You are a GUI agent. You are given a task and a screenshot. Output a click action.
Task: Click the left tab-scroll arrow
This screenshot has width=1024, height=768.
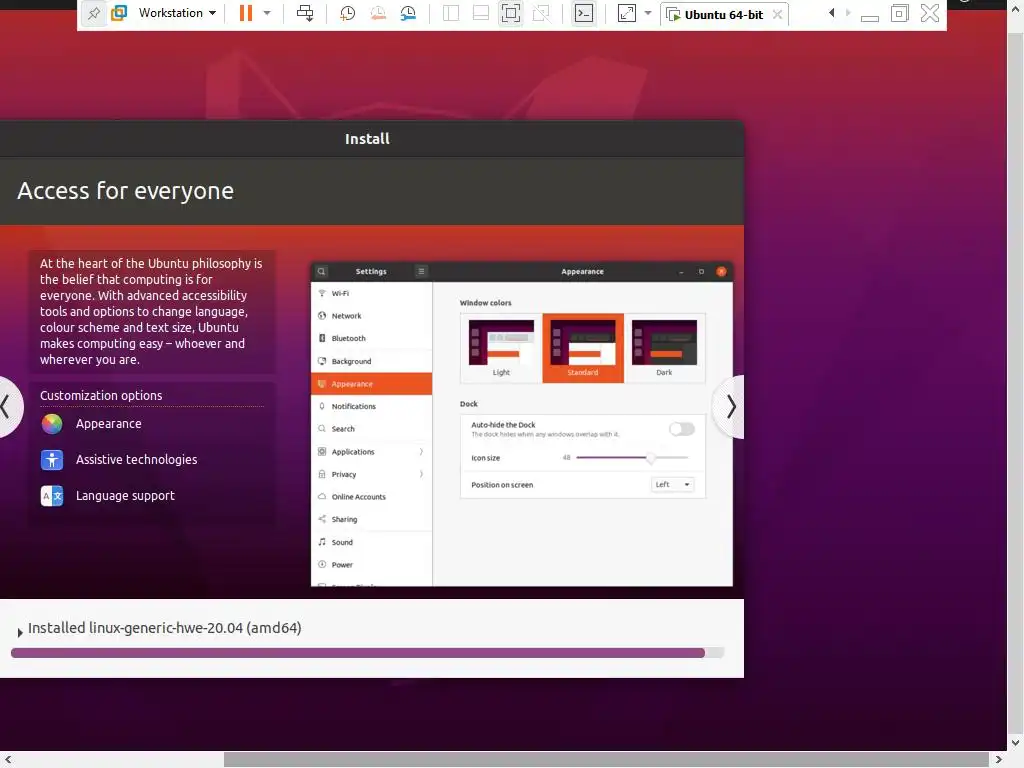(x=831, y=13)
